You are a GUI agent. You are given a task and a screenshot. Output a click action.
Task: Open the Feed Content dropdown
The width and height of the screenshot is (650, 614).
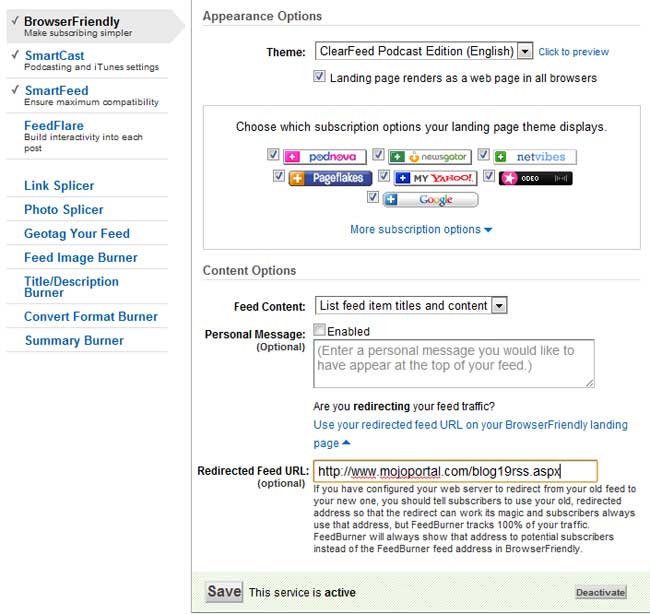(x=499, y=306)
